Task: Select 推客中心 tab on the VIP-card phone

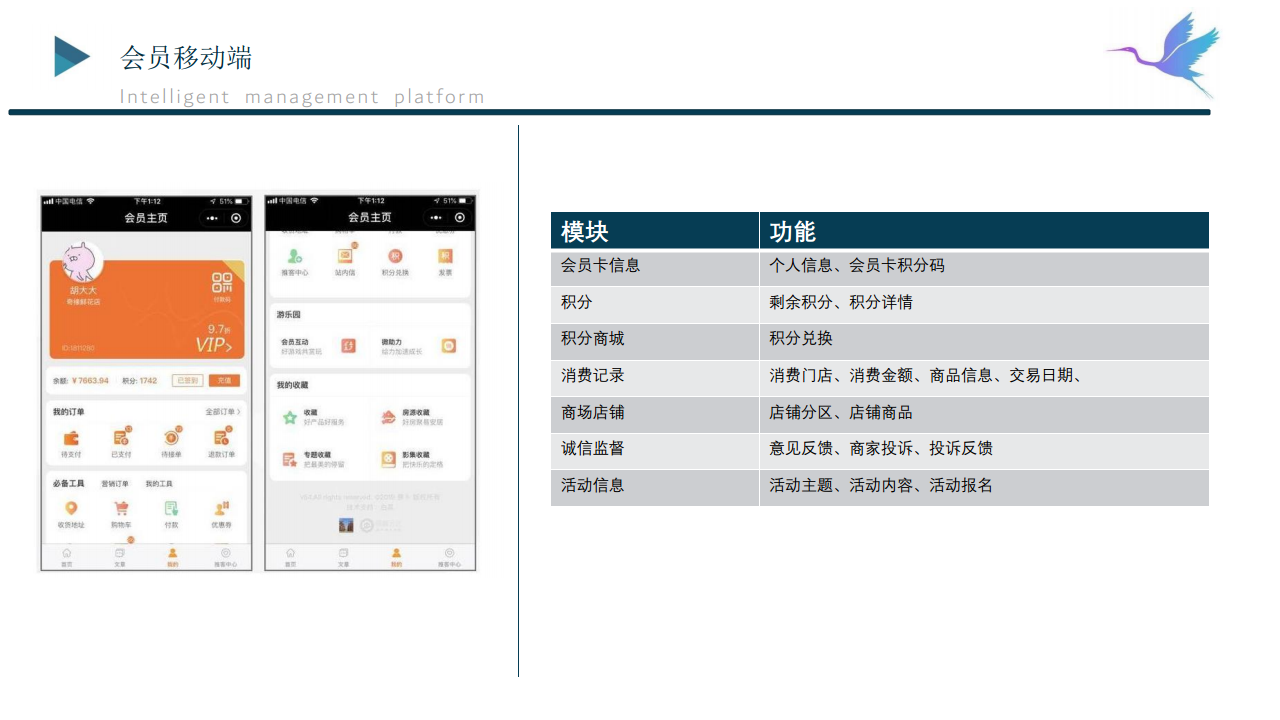Action: tap(226, 557)
